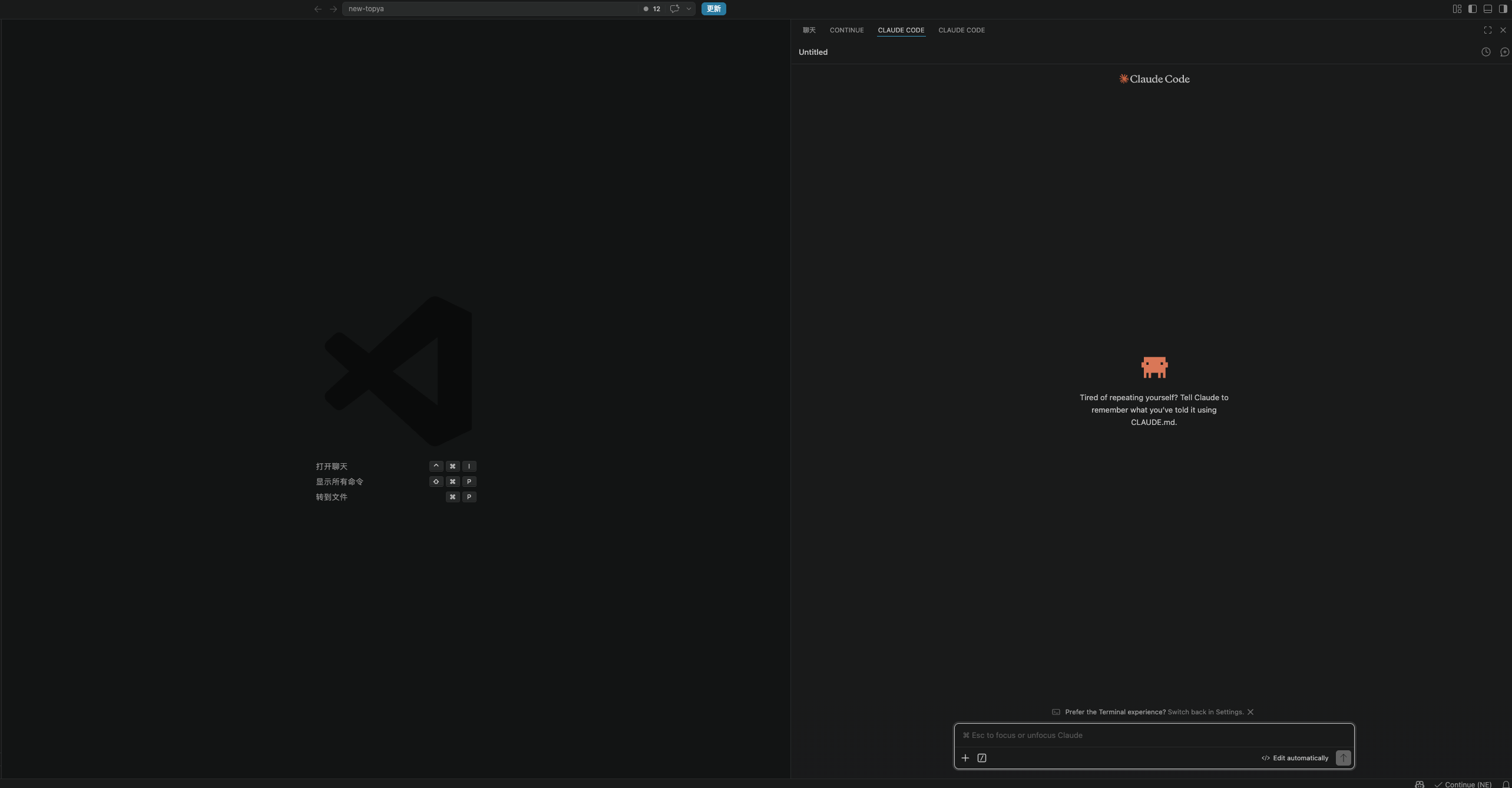Add an attachment with the plus icon
Viewport: 1512px width, 788px height.
(965, 758)
